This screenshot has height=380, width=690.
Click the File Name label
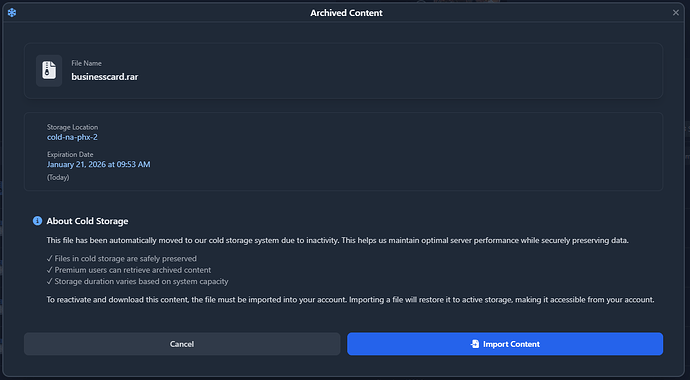coord(86,63)
